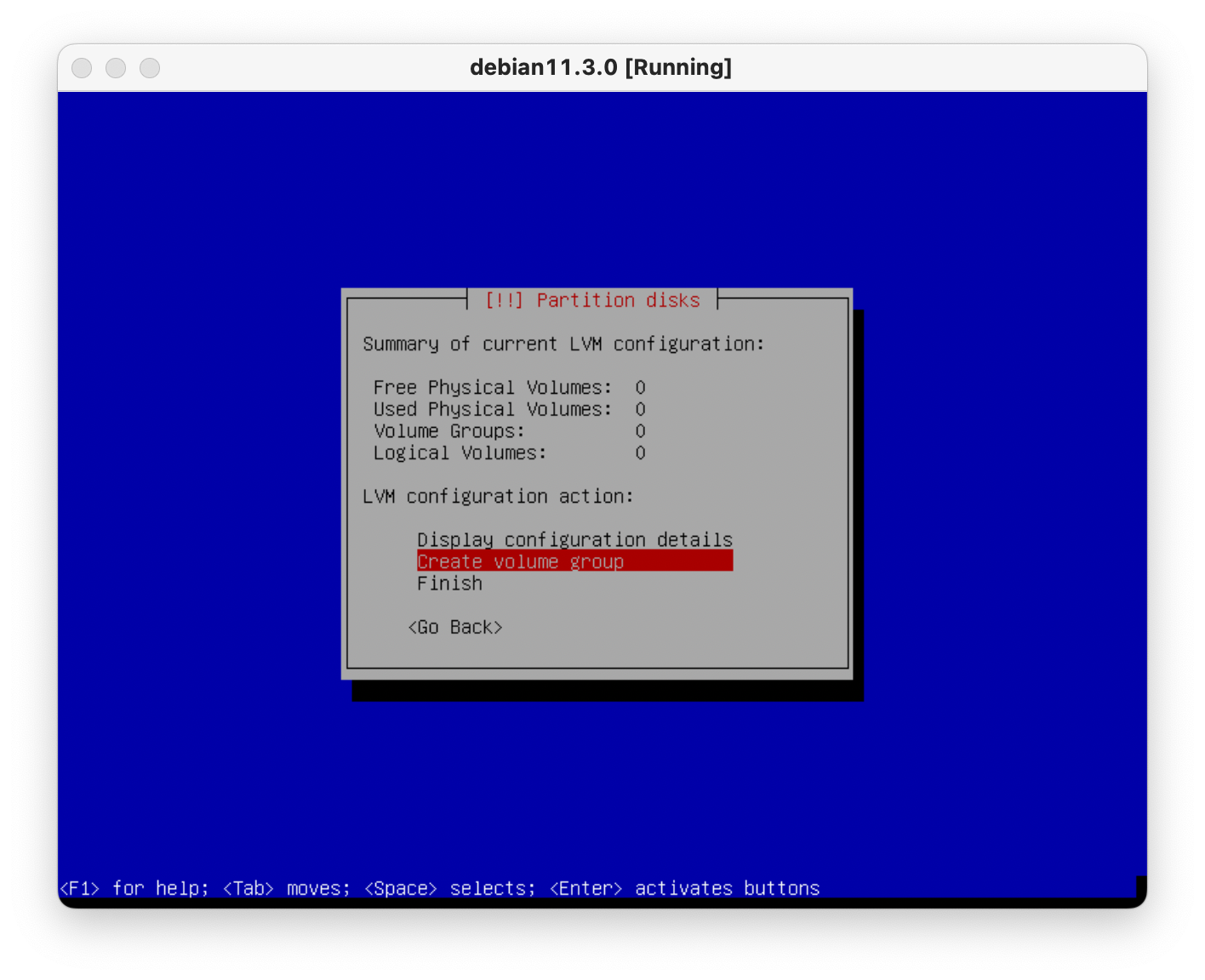Click the debian11.3.0 [Running] window title
The height and width of the screenshot is (980, 1205).
tap(601, 67)
